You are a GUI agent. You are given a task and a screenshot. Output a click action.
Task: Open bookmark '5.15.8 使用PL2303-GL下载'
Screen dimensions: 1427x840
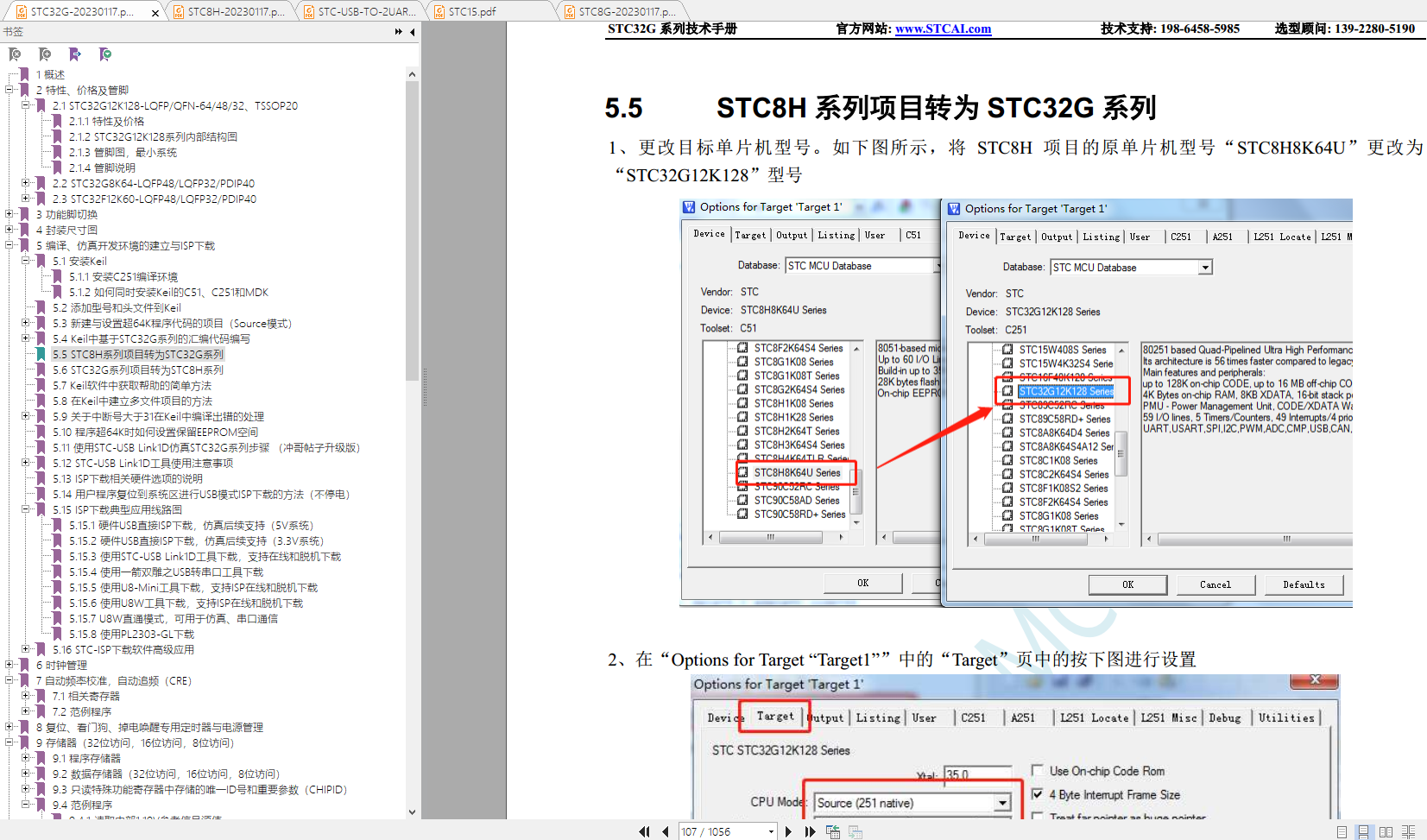tap(132, 634)
